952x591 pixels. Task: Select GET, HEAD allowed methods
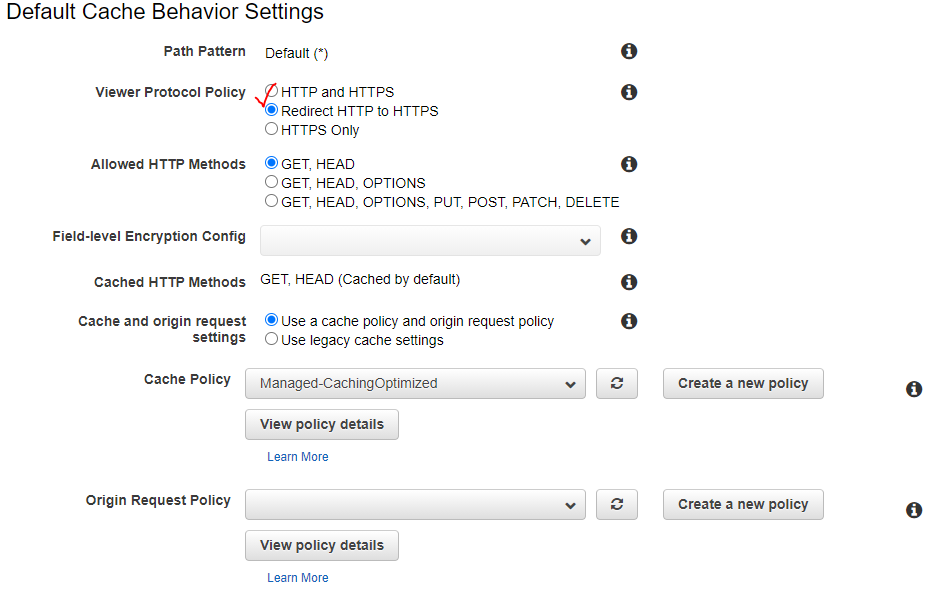pyautogui.click(x=271, y=163)
